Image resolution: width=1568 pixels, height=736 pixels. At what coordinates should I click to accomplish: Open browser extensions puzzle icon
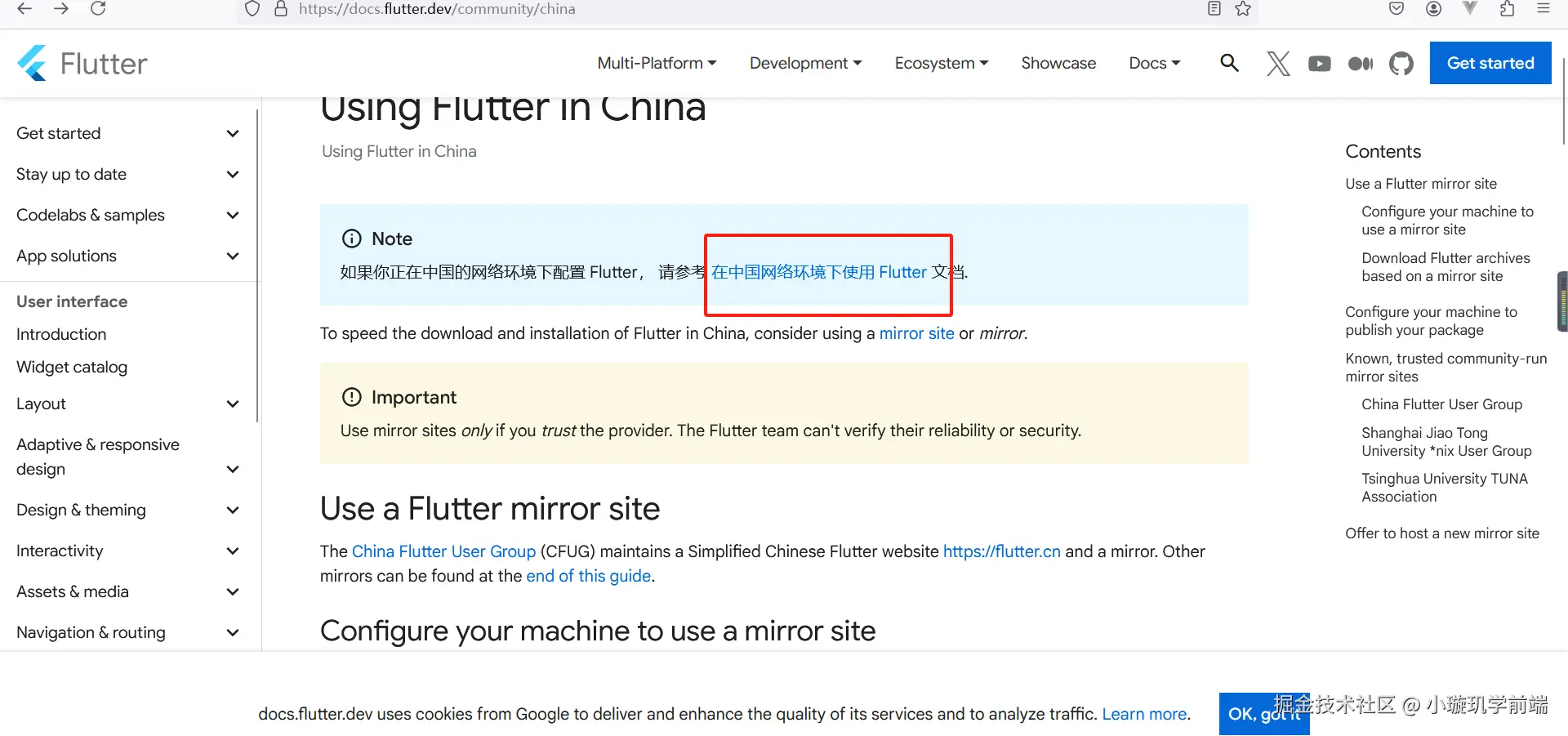(x=1507, y=9)
